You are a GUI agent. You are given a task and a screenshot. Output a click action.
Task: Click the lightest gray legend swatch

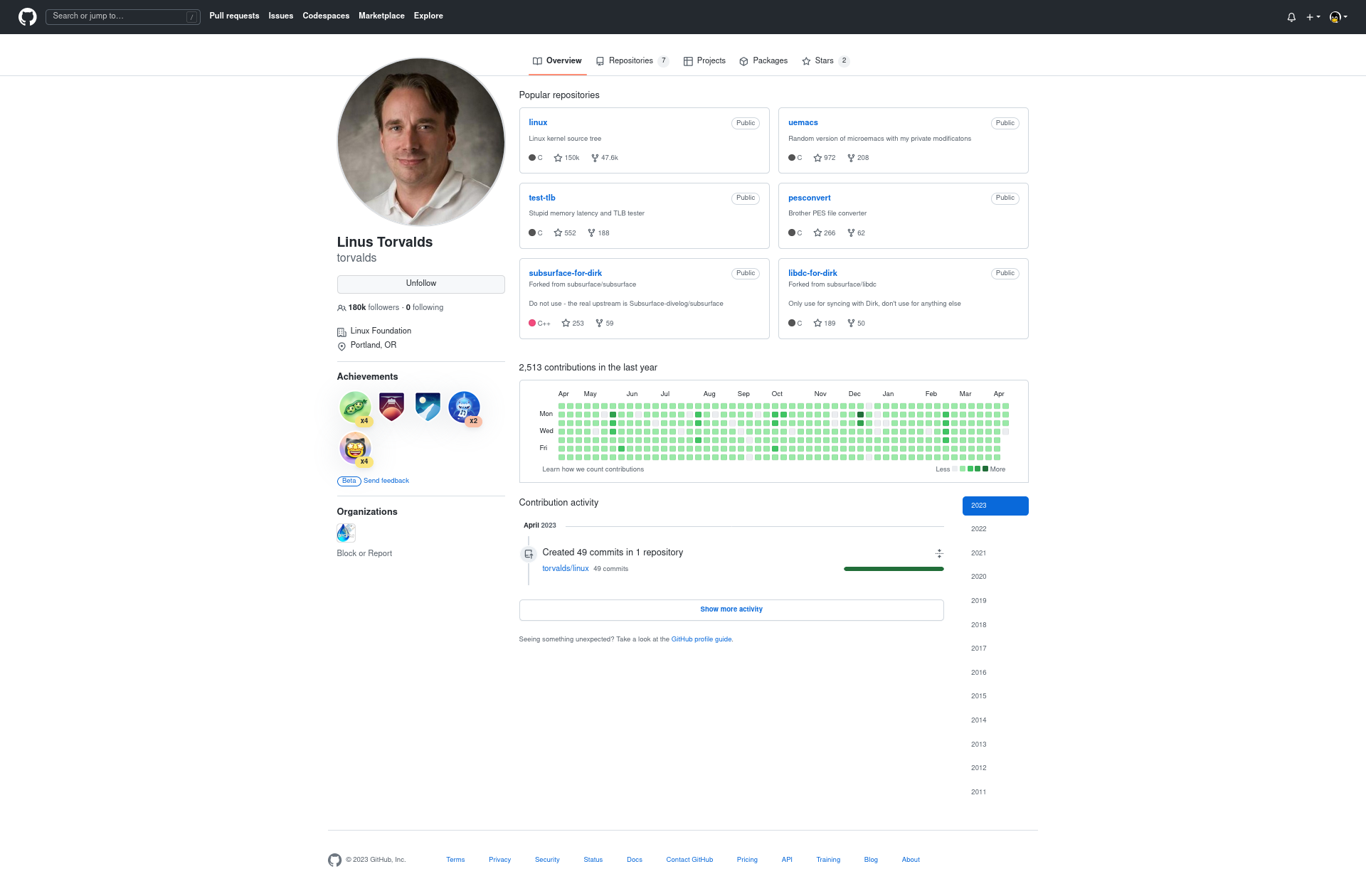[955, 469]
